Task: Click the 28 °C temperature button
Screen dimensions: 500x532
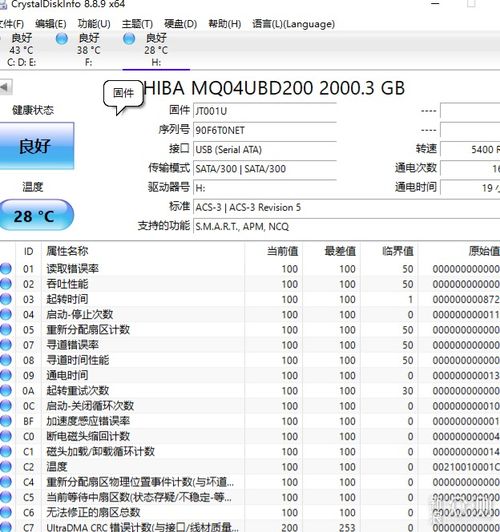Action: [x=36, y=215]
